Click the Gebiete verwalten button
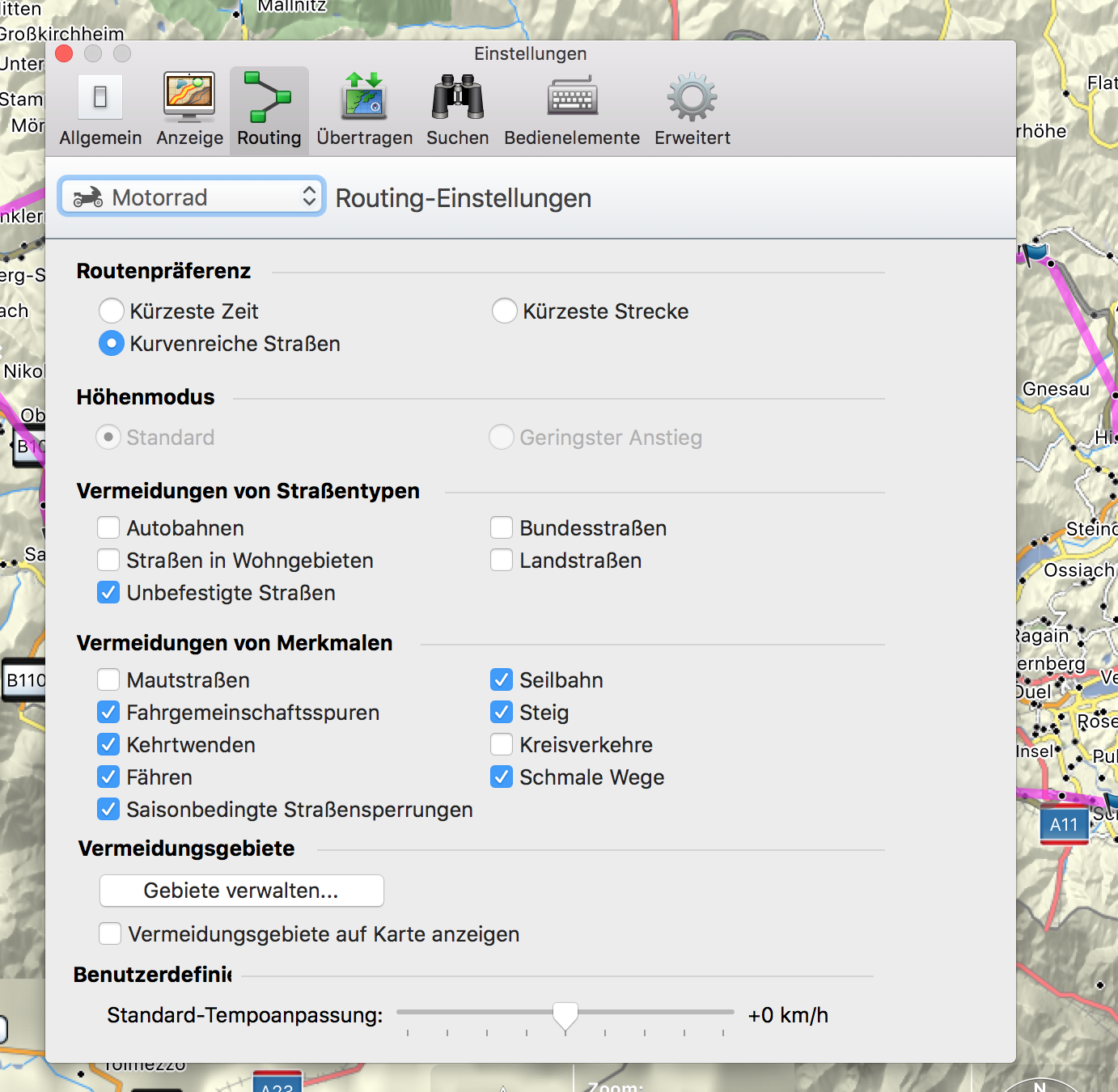Image resolution: width=1118 pixels, height=1092 pixels. point(241,891)
